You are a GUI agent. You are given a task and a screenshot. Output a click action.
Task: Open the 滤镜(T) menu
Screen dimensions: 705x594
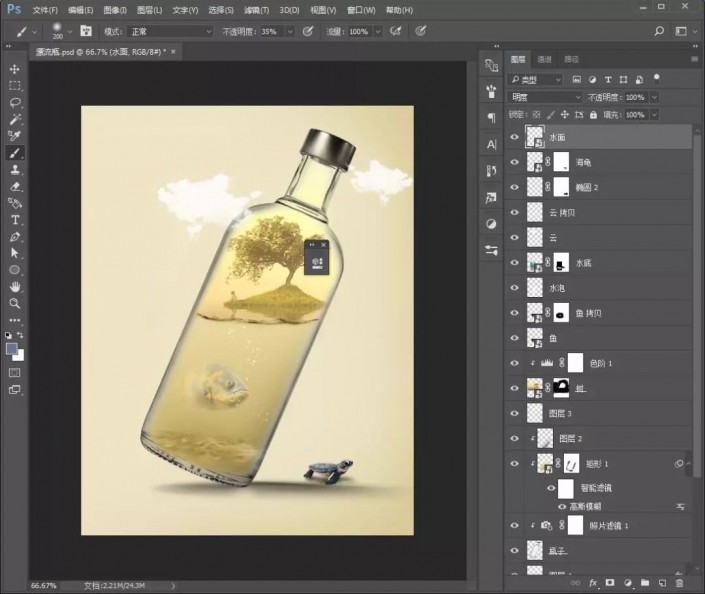[256, 10]
